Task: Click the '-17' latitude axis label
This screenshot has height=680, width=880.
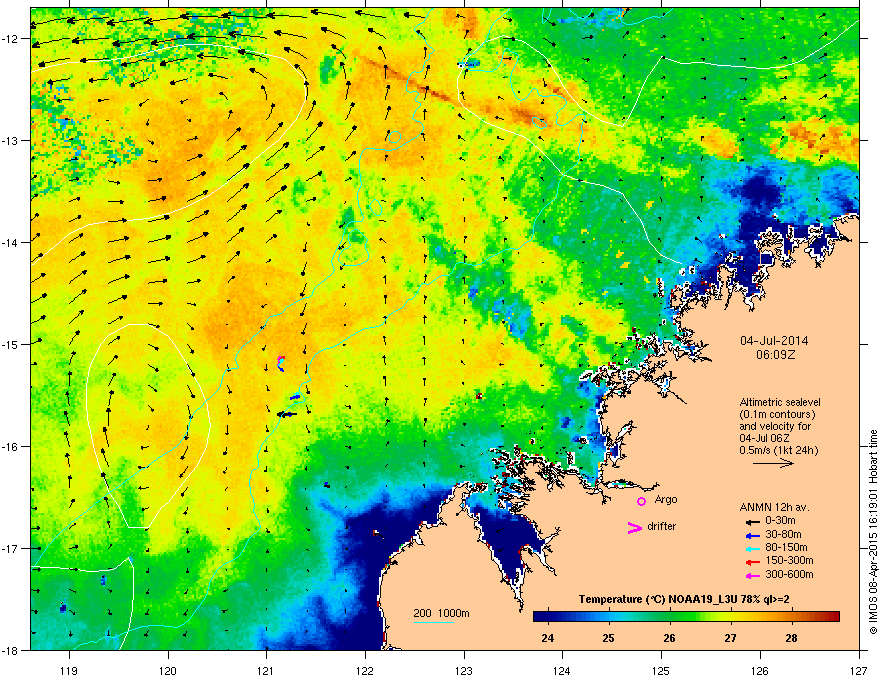Action: click(x=11, y=549)
